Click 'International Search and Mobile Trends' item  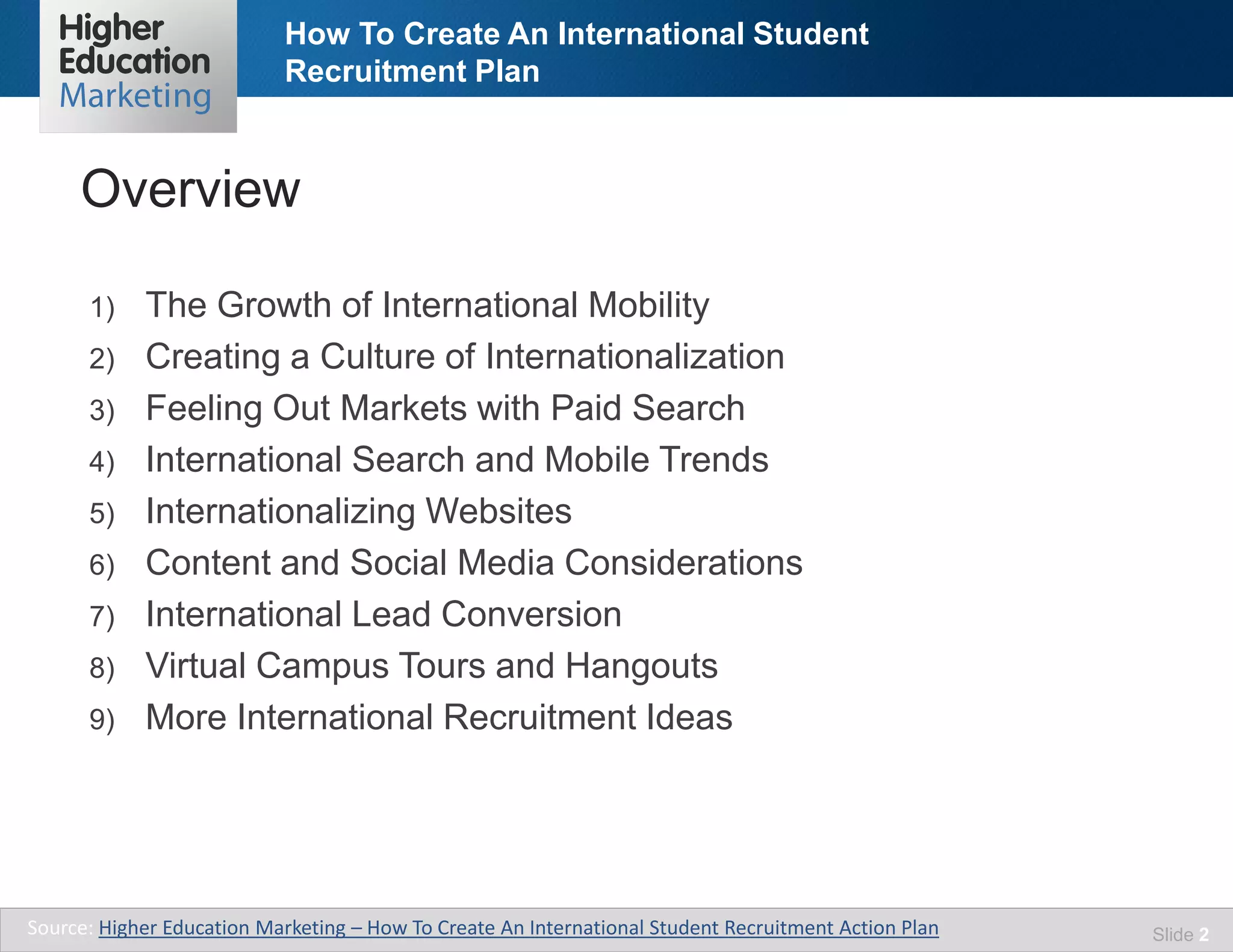456,460
